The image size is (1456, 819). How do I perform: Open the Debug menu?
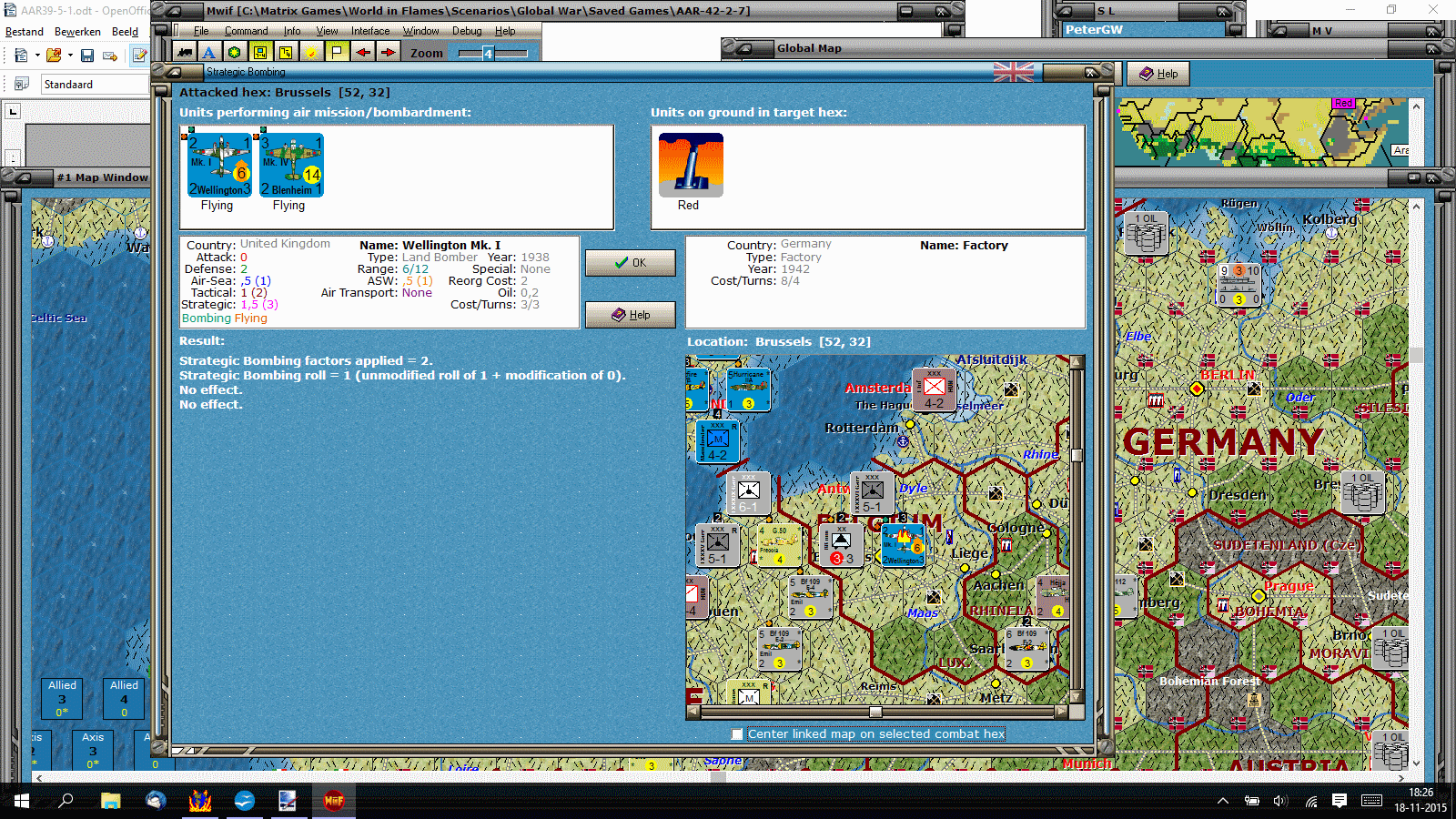click(x=467, y=31)
